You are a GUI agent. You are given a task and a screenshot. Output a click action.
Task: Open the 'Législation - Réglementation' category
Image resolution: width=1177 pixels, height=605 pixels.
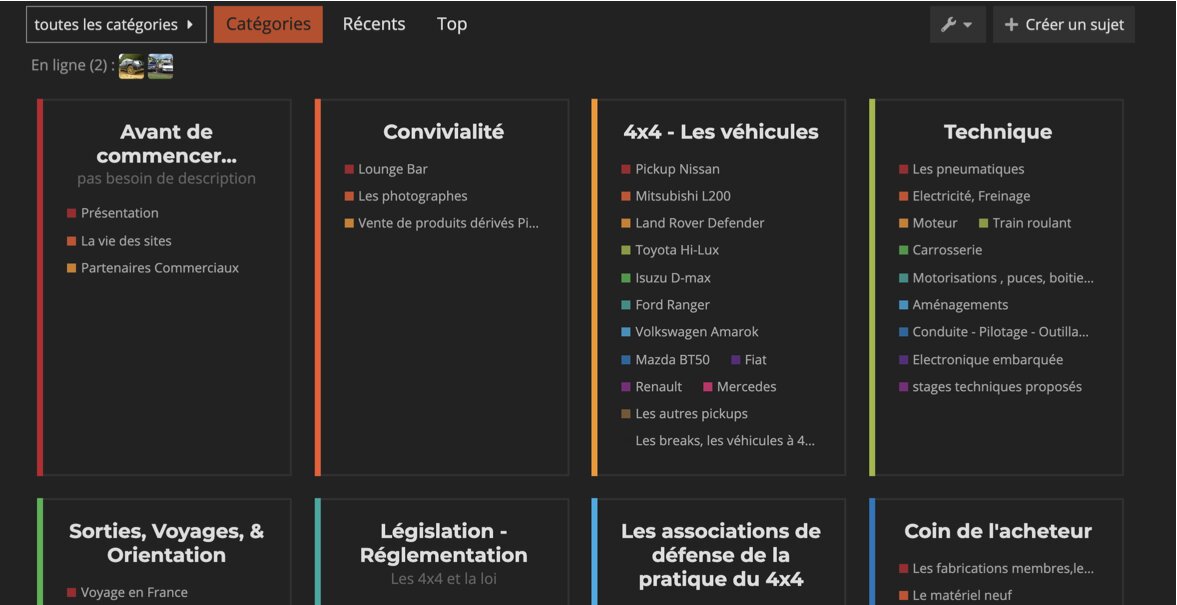click(444, 543)
